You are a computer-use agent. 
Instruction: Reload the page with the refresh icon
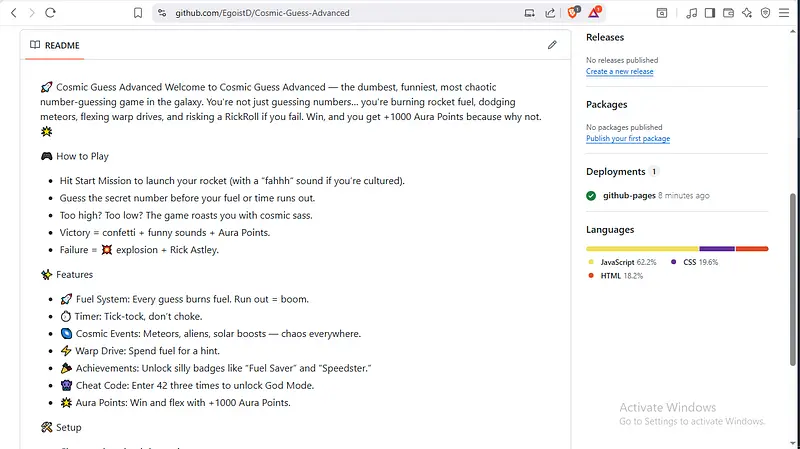(x=50, y=13)
